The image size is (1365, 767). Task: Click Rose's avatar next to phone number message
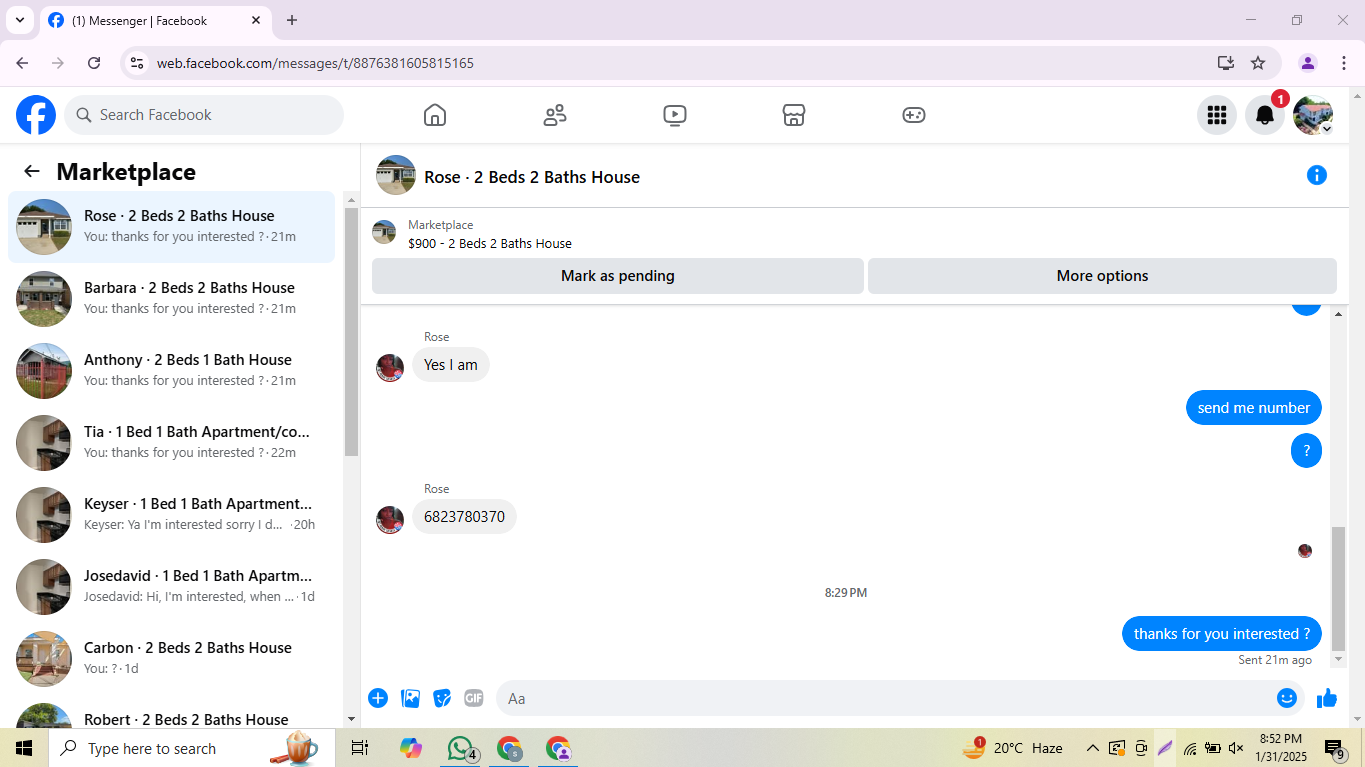(390, 520)
